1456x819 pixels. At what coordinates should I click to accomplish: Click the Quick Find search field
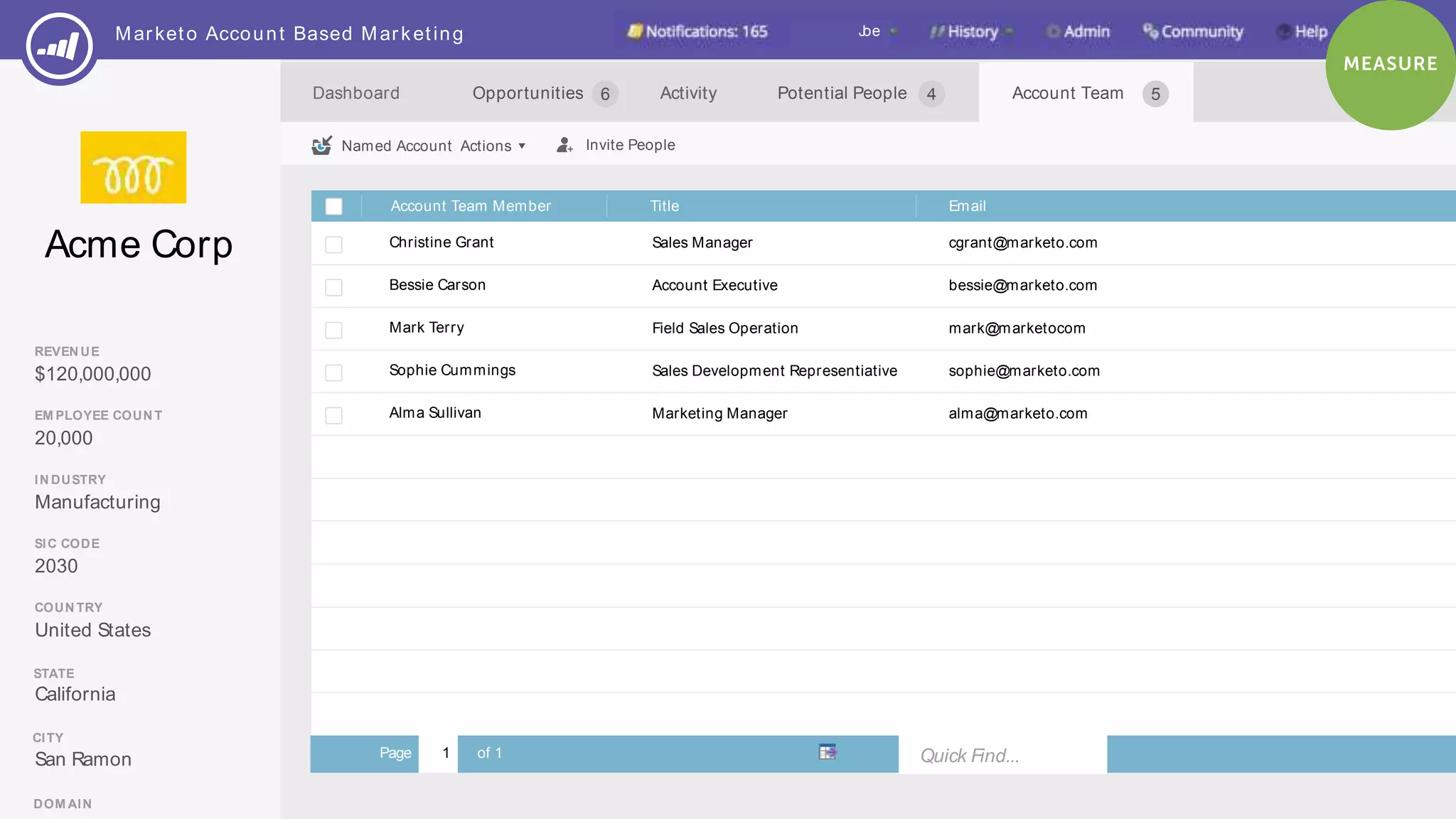1002,754
